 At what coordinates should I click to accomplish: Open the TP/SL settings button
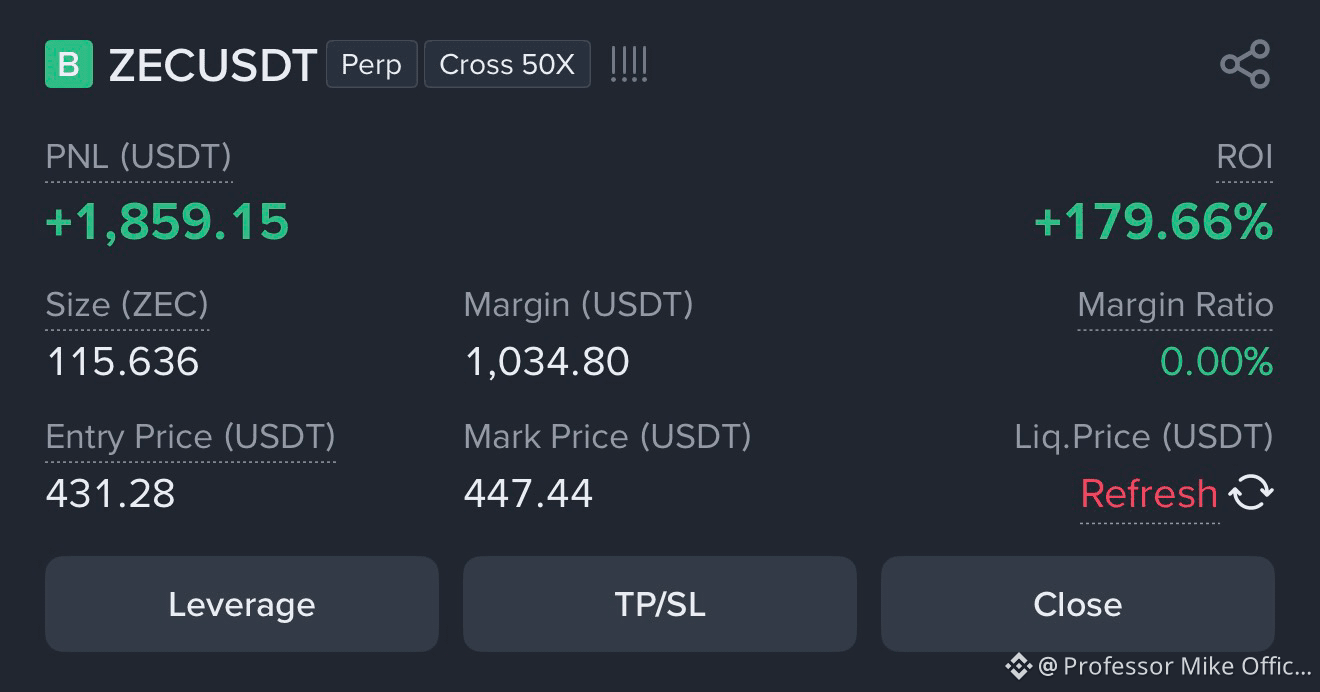pos(660,604)
